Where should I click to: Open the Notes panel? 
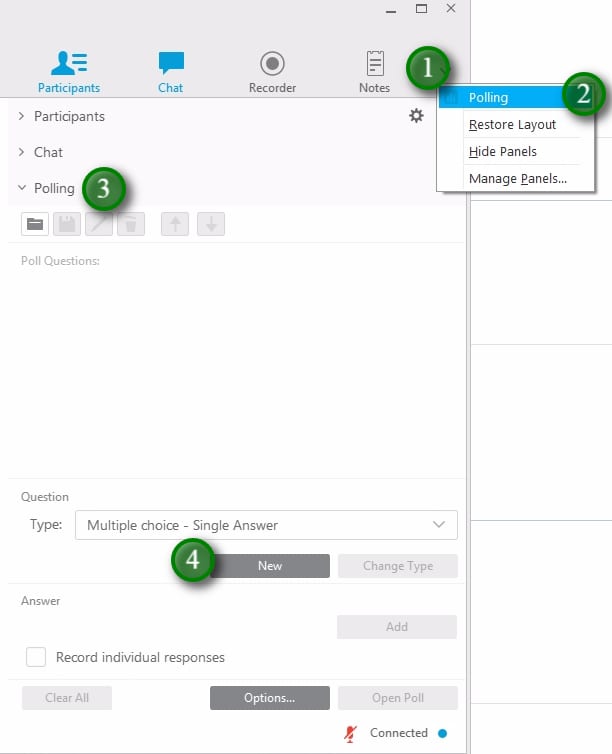point(375,63)
